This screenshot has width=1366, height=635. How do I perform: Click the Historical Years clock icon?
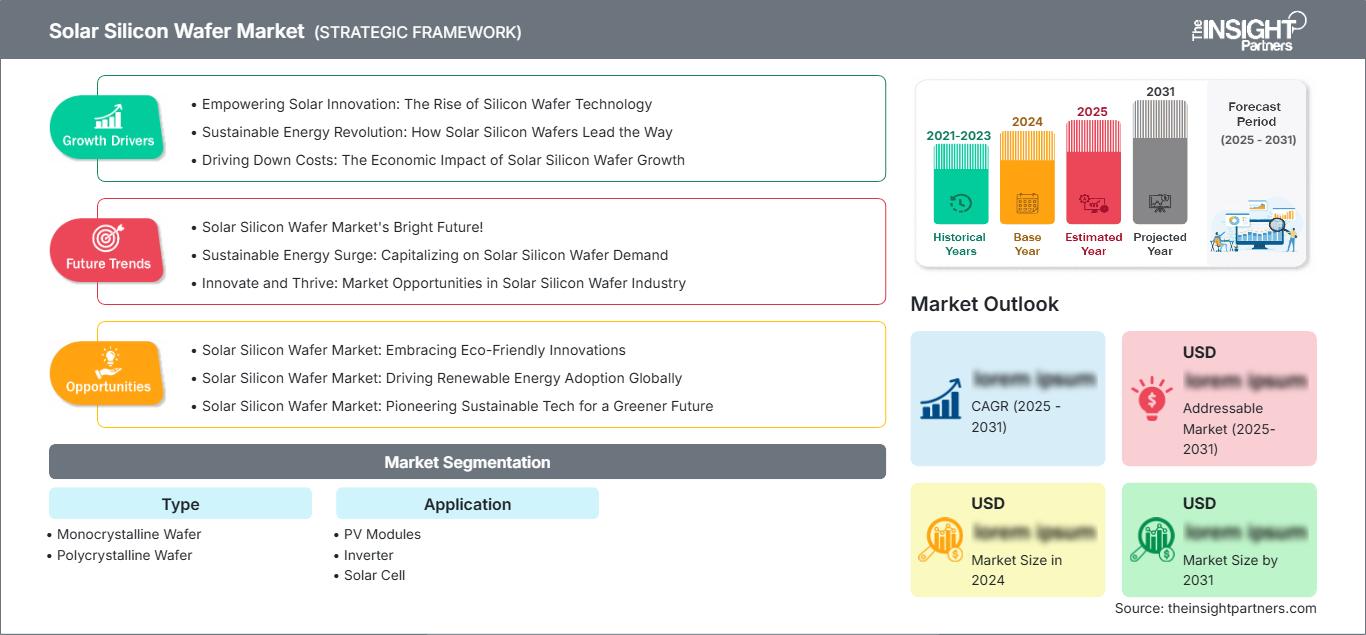960,203
